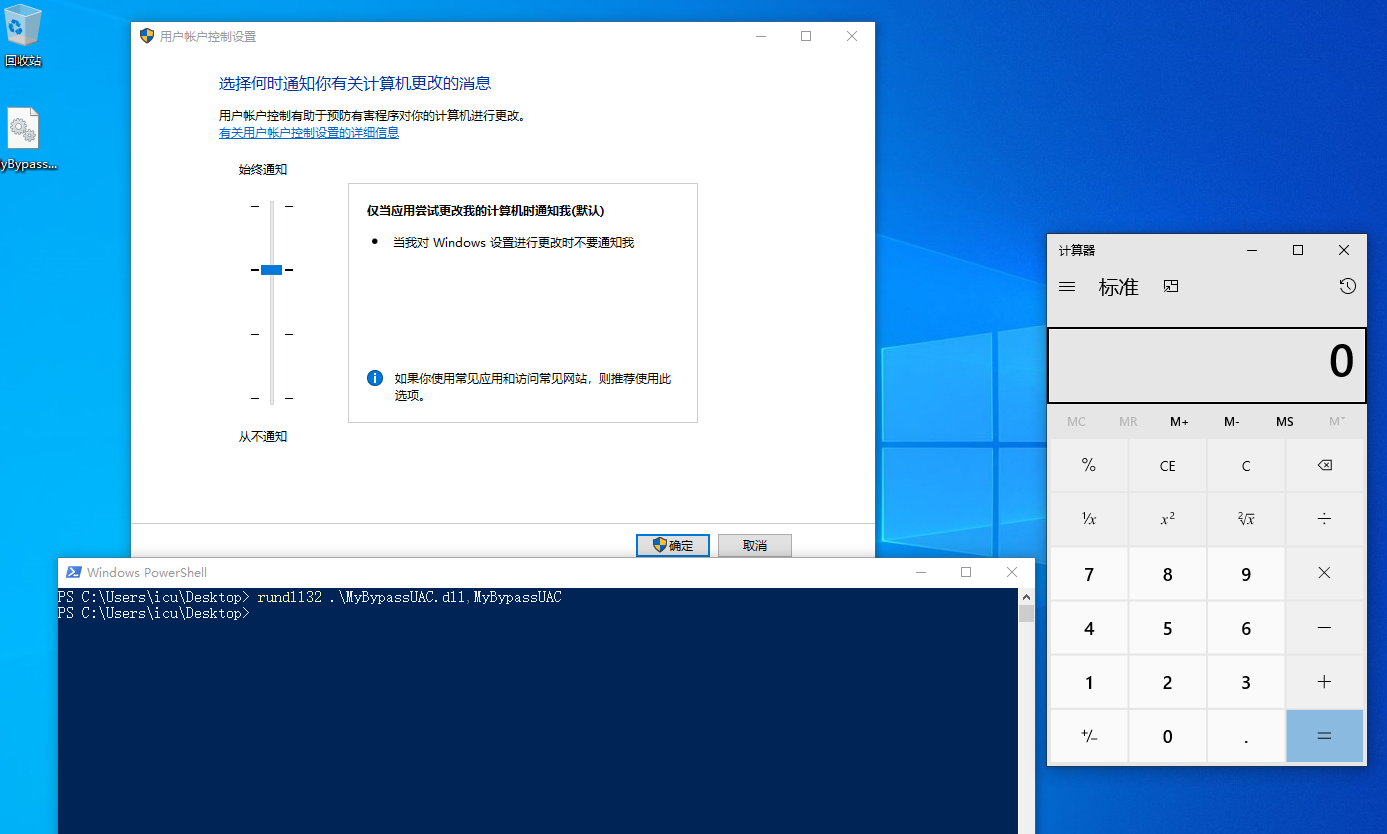Screen dimensions: 1387x834
Task: Close the UAC settings window
Action: (852, 36)
